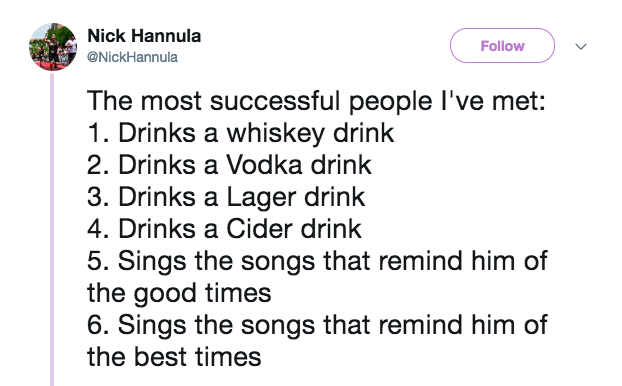Click the word 'successful' in the first line
This screenshot has width=622, height=386.
point(275,101)
